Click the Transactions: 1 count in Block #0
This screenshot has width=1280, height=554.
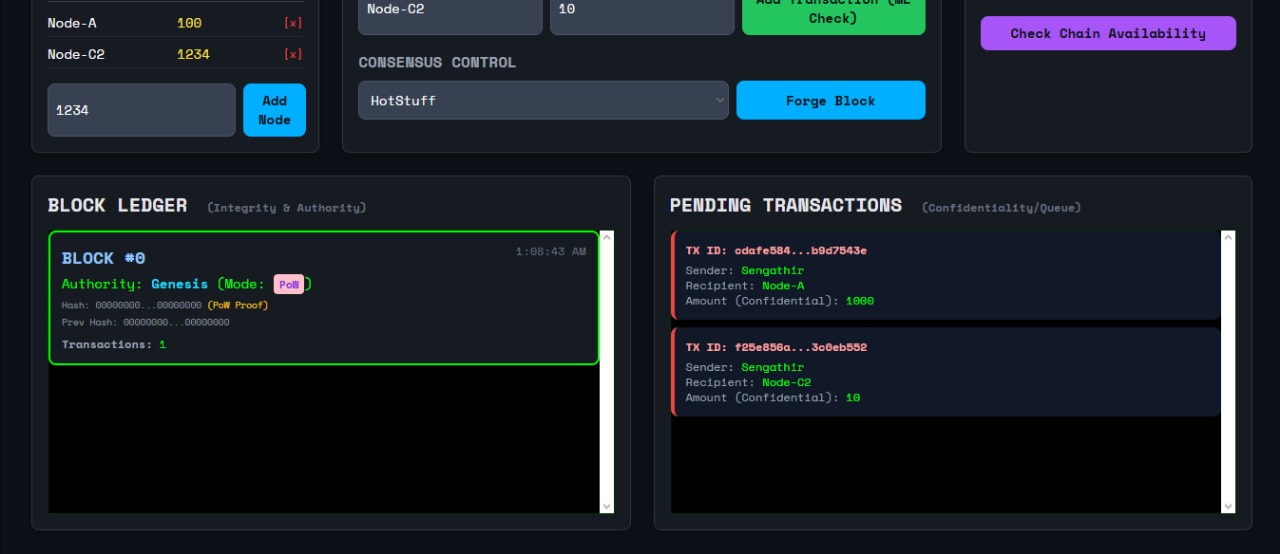click(114, 345)
